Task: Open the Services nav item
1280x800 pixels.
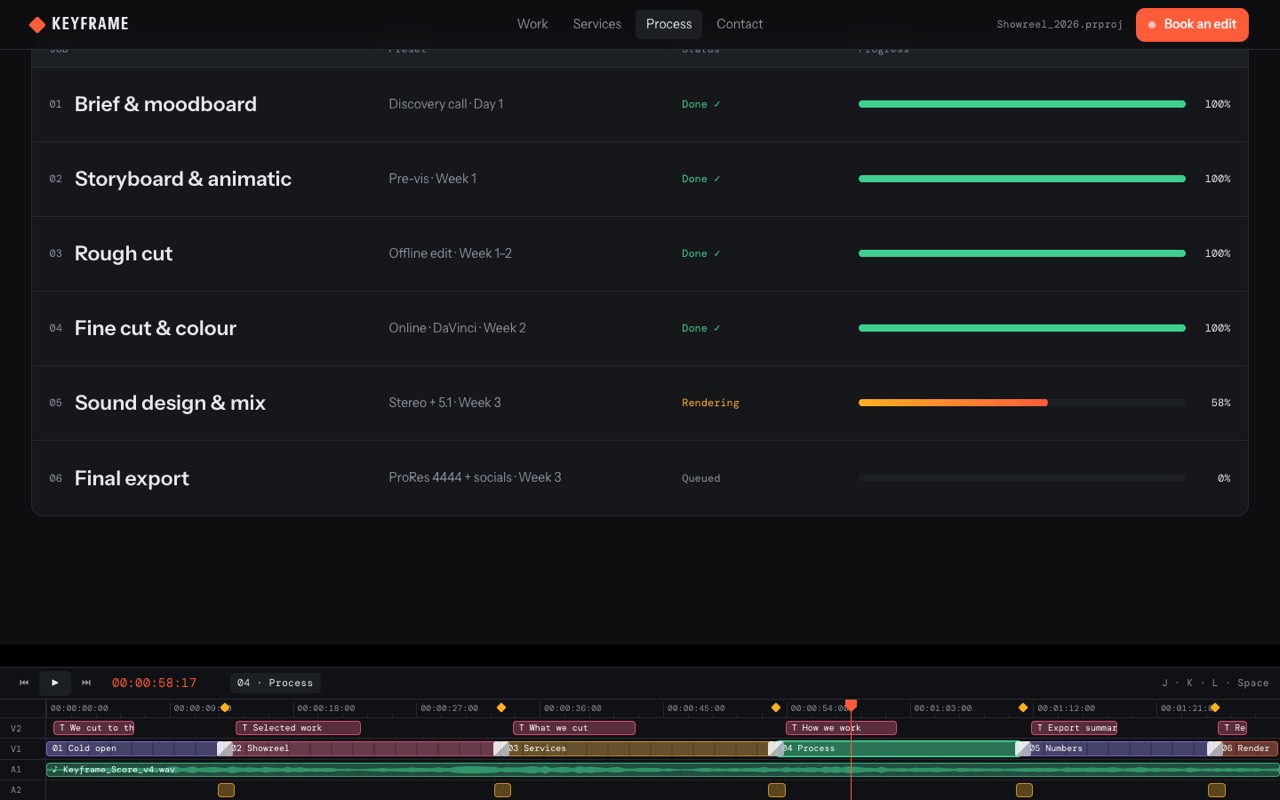Action: tap(597, 24)
